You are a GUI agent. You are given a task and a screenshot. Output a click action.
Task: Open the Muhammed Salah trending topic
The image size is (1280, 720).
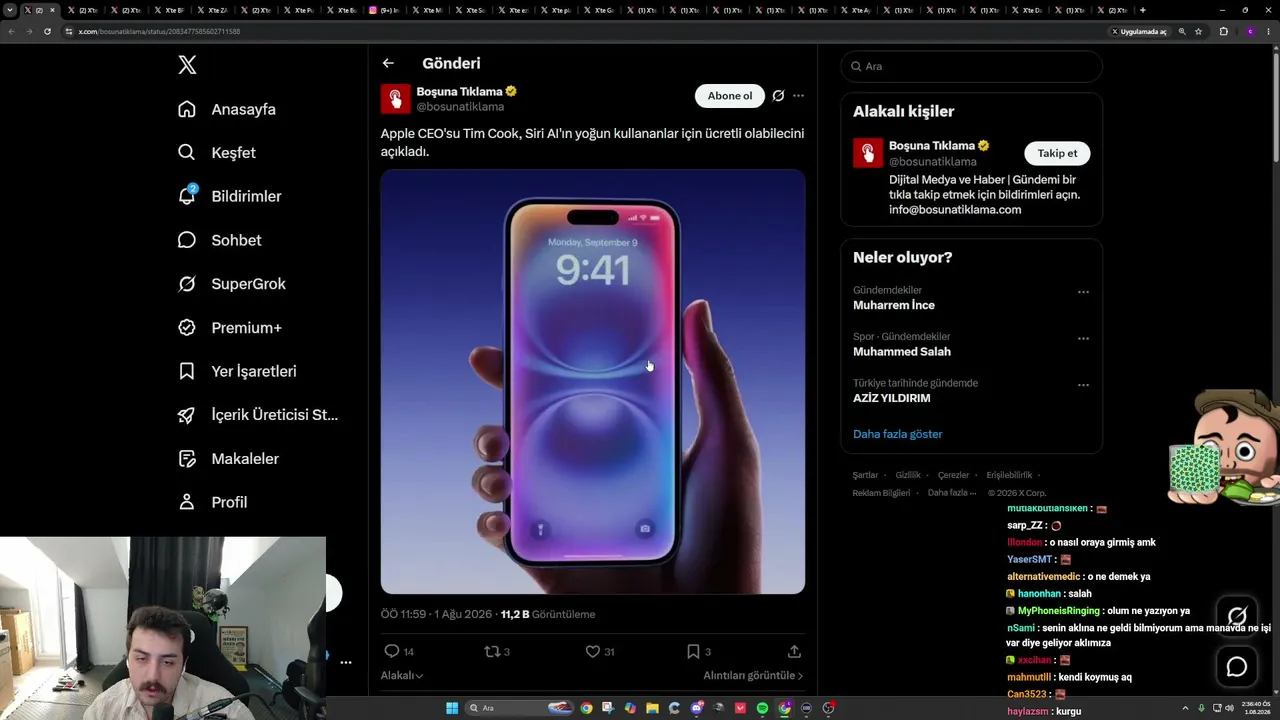coord(902,352)
